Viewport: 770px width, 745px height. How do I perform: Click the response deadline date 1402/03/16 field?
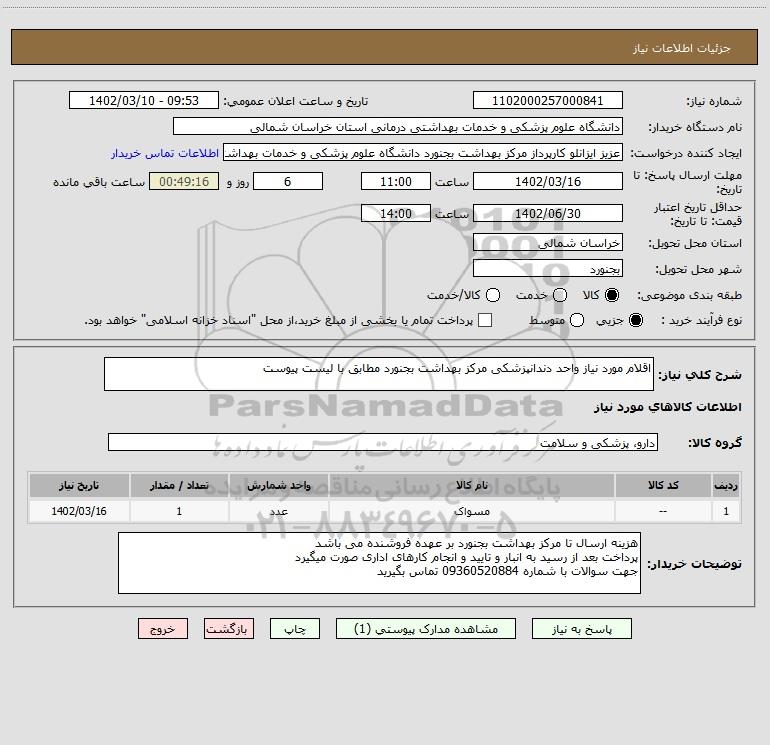click(548, 181)
